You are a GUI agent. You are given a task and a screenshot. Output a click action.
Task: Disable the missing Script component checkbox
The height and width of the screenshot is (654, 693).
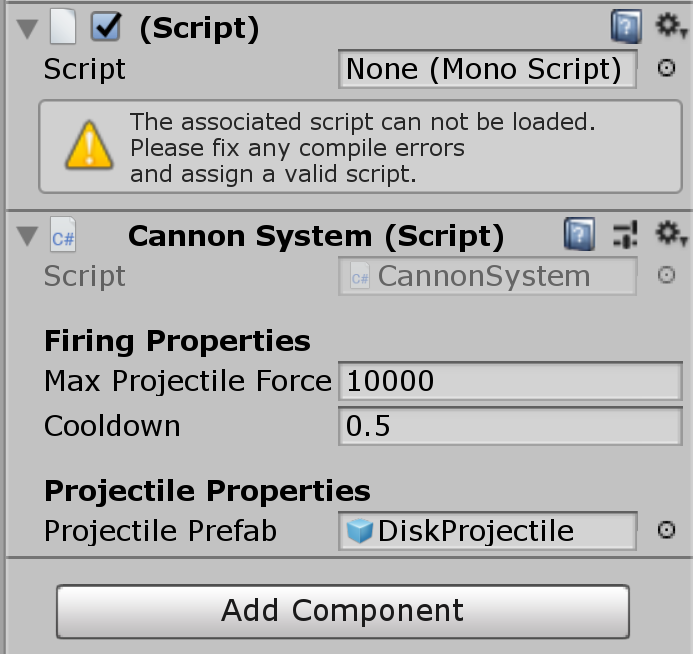click(105, 28)
